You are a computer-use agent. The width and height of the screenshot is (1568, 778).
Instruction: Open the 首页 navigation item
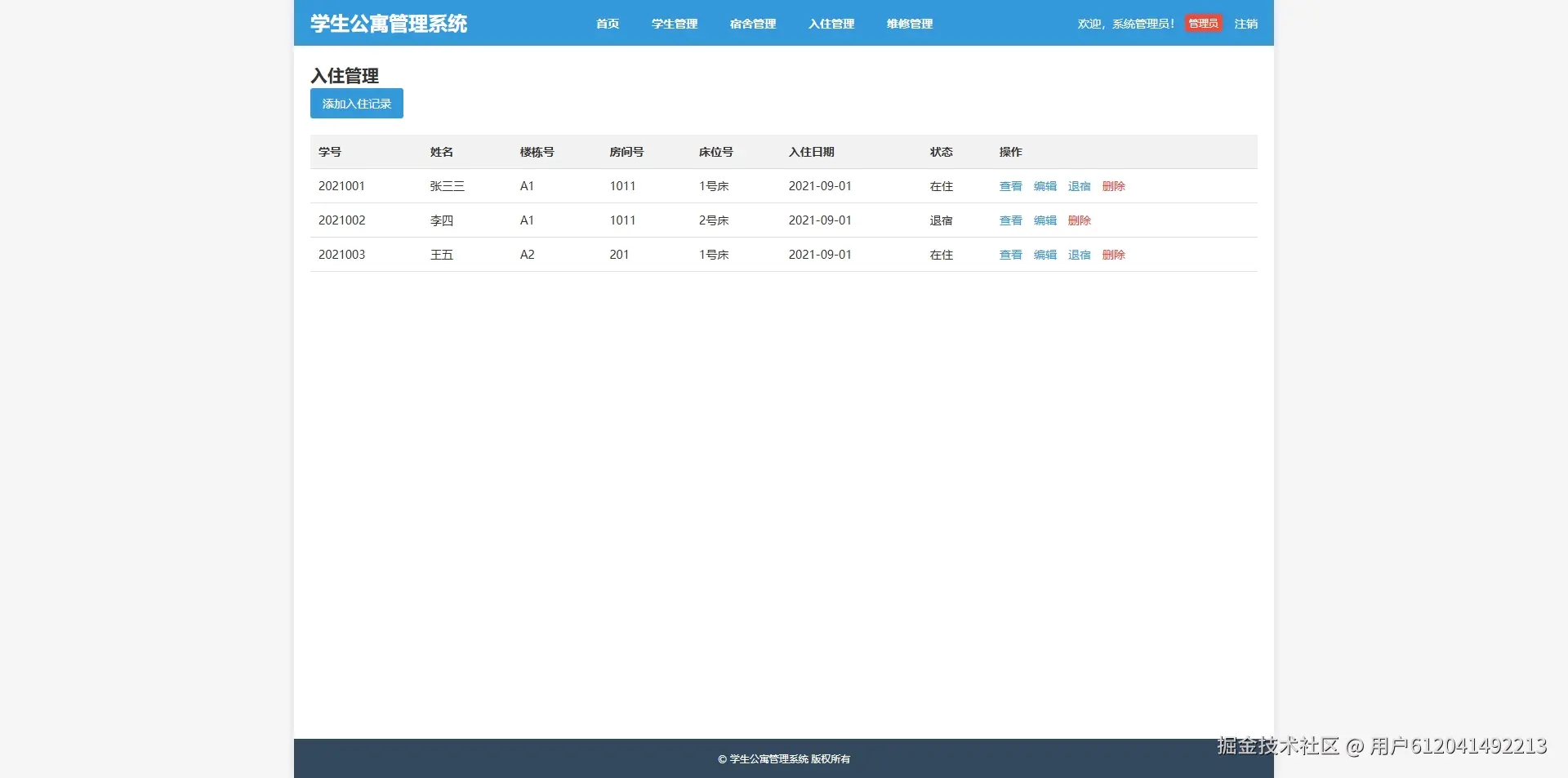[x=608, y=24]
